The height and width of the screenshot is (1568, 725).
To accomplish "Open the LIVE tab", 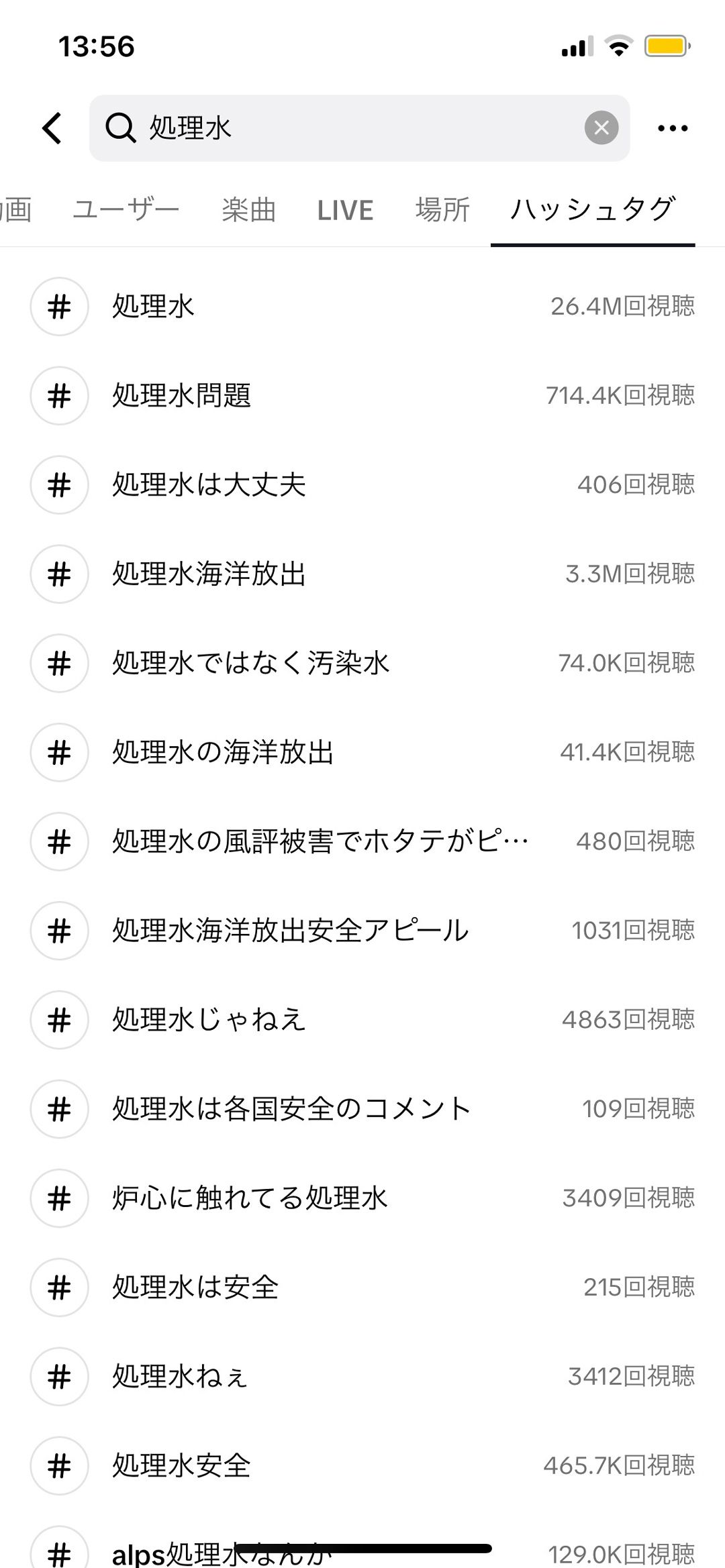I will tap(345, 210).
